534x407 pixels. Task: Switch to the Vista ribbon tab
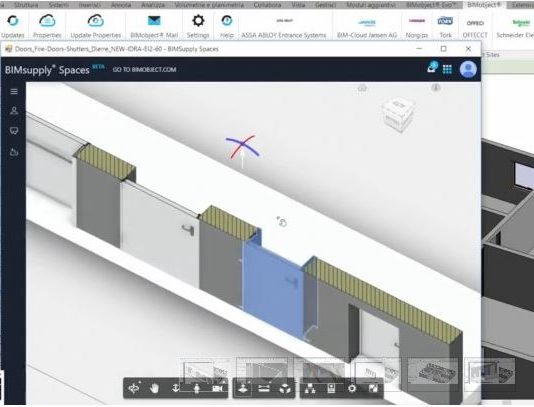298,5
